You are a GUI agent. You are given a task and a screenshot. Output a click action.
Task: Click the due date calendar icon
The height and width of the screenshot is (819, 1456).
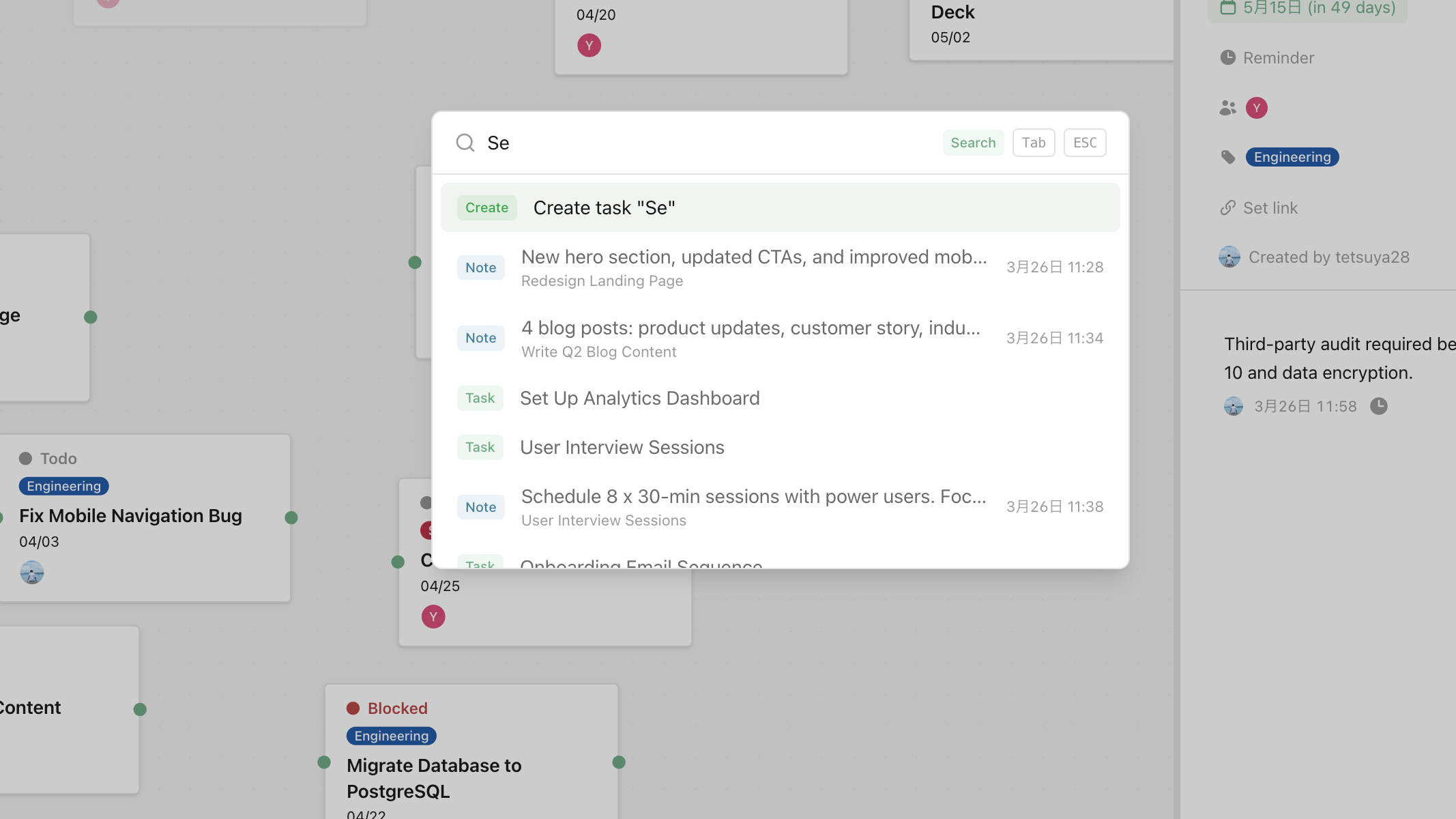pos(1228,8)
